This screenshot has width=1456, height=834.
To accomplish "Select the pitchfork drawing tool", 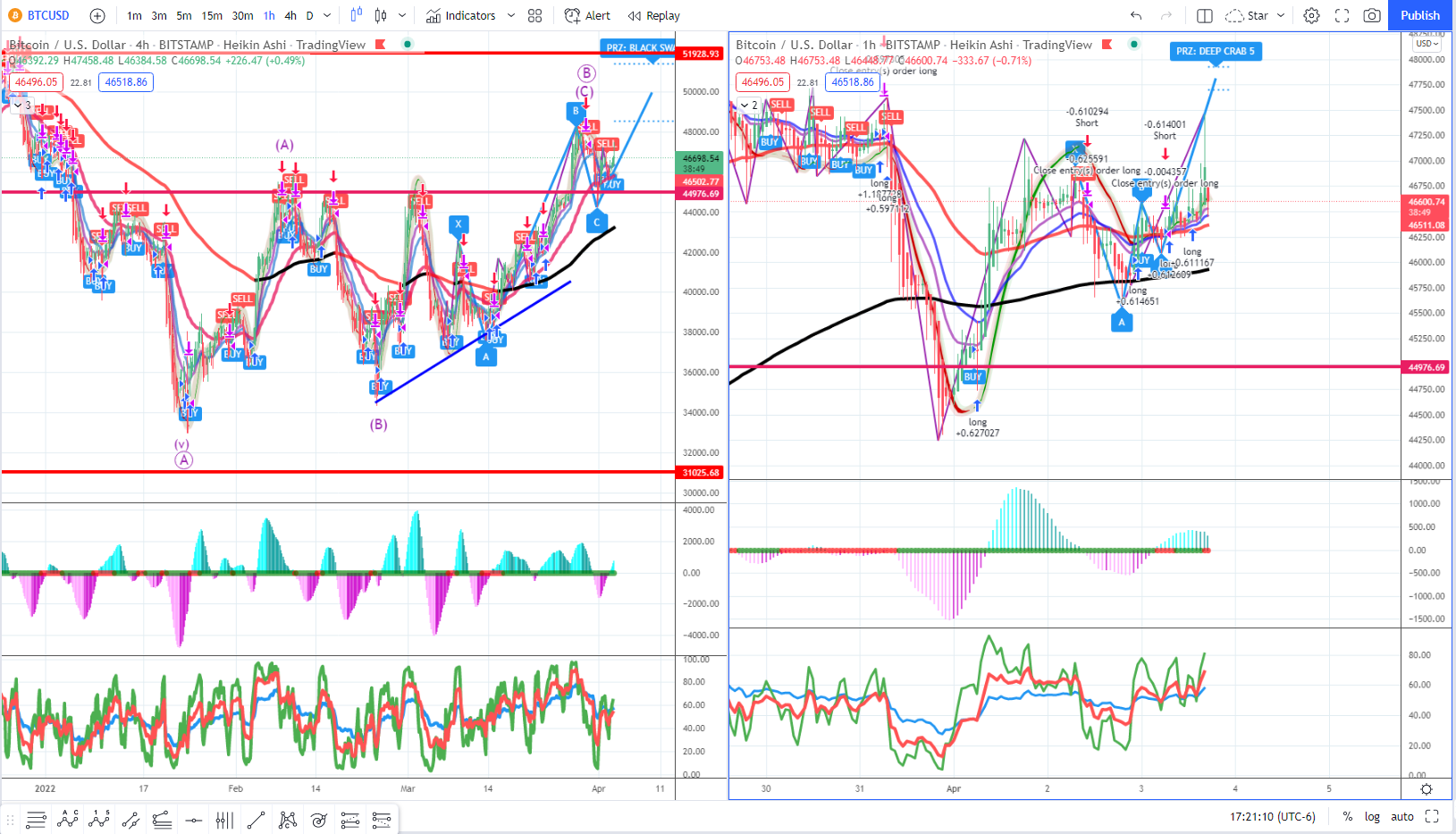I will coord(288,819).
